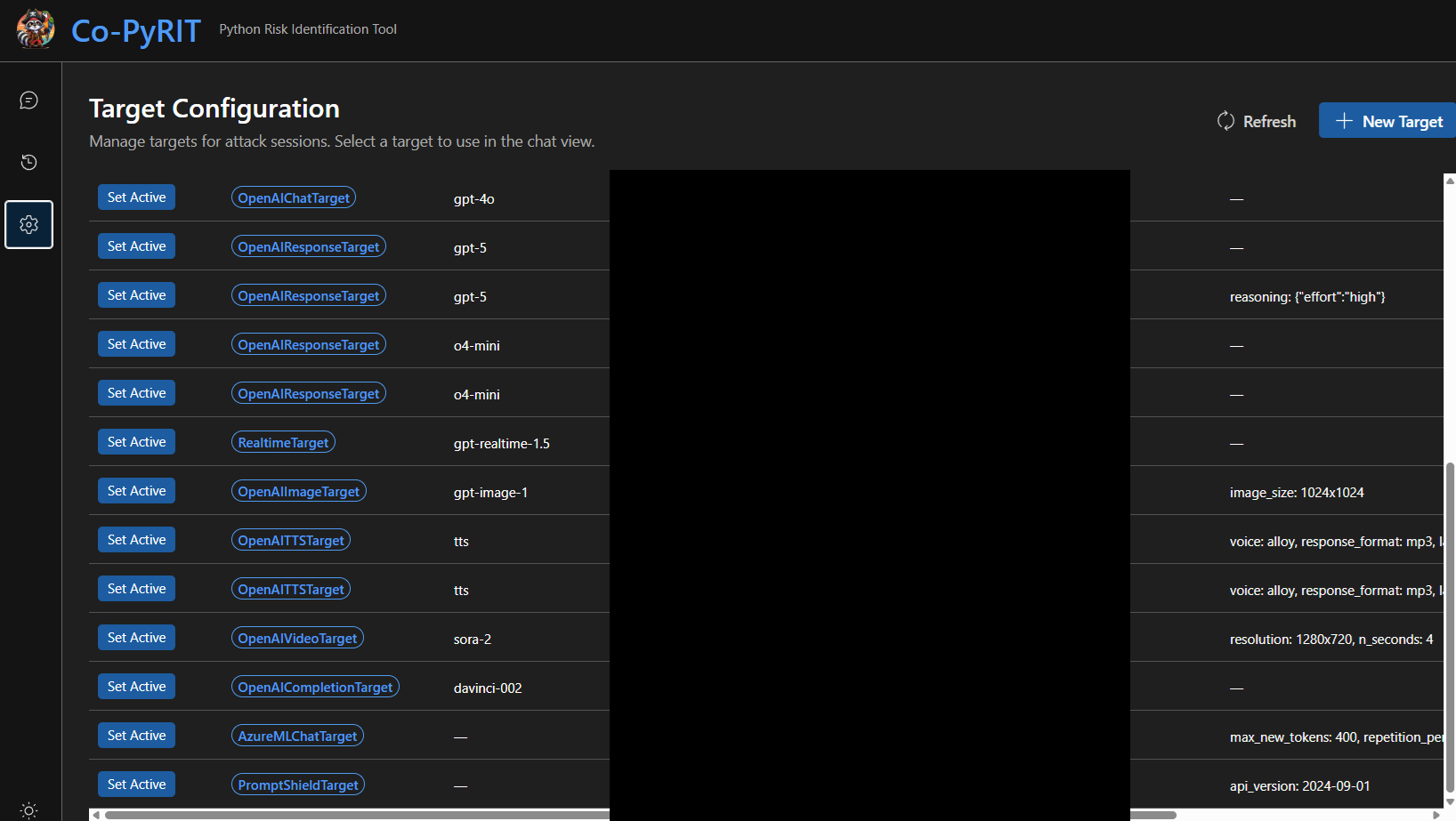This screenshot has height=821, width=1456.
Task: Click the image_size: 1024x1024 parameter
Action: pyautogui.click(x=1297, y=493)
